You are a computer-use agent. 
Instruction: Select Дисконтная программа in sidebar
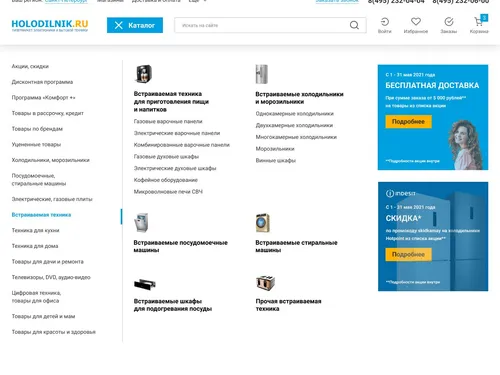pos(42,82)
